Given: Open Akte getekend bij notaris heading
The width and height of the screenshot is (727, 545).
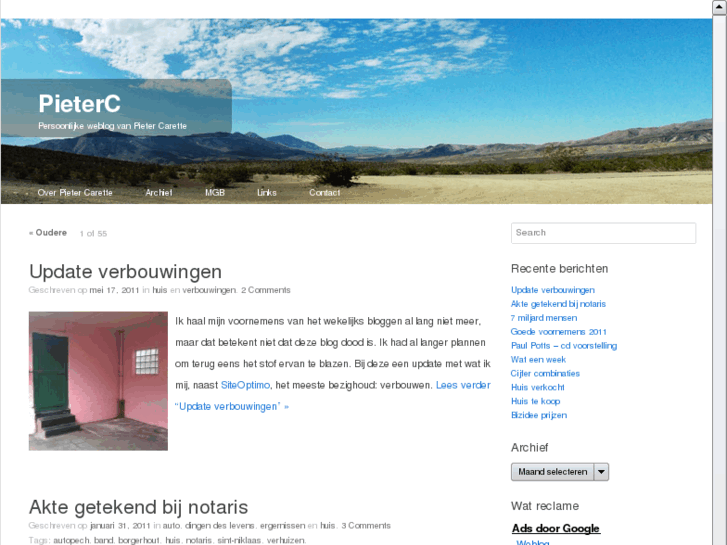Looking at the screenshot, I should tap(138, 507).
